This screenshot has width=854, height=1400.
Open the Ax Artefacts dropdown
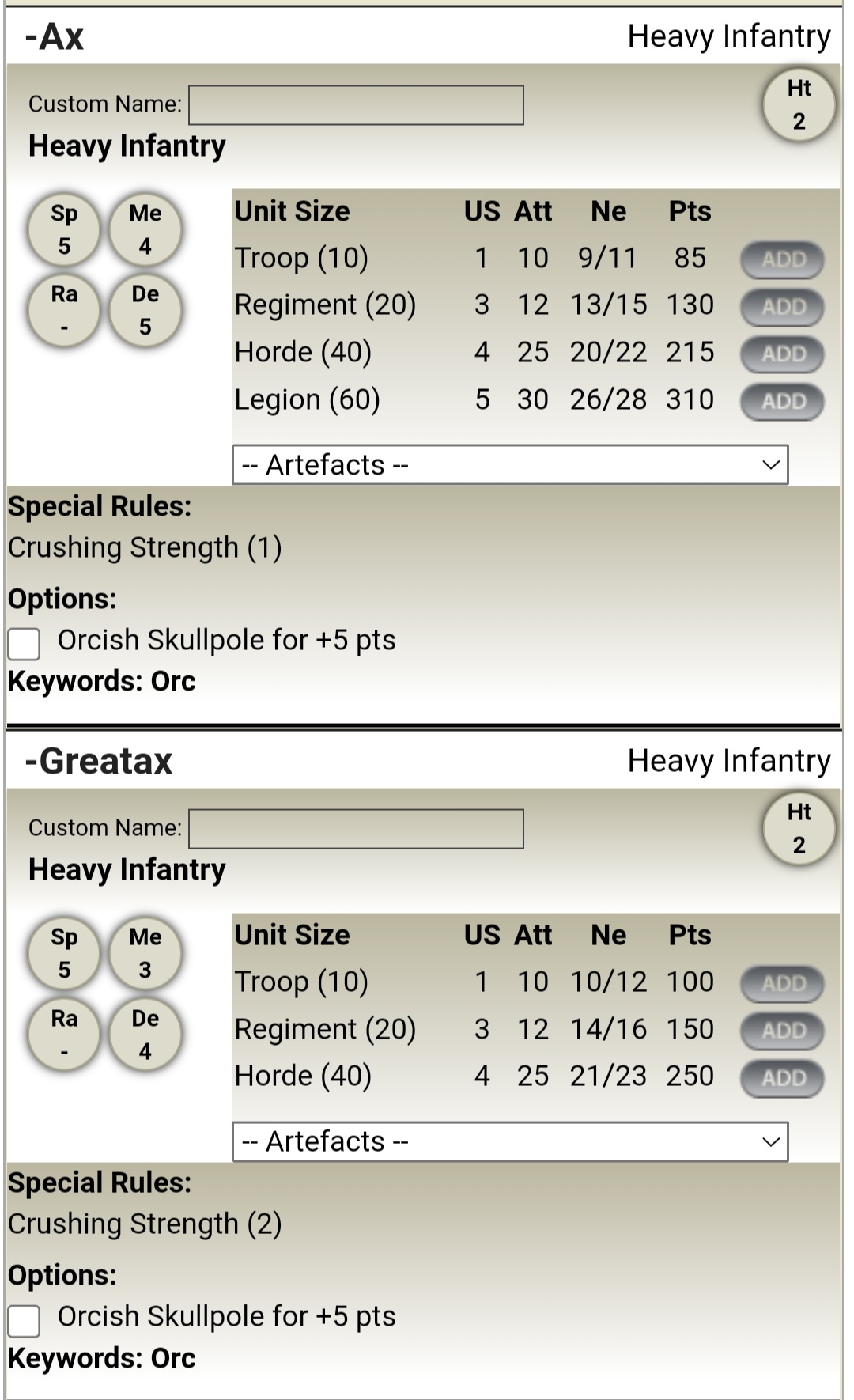pyautogui.click(x=510, y=465)
